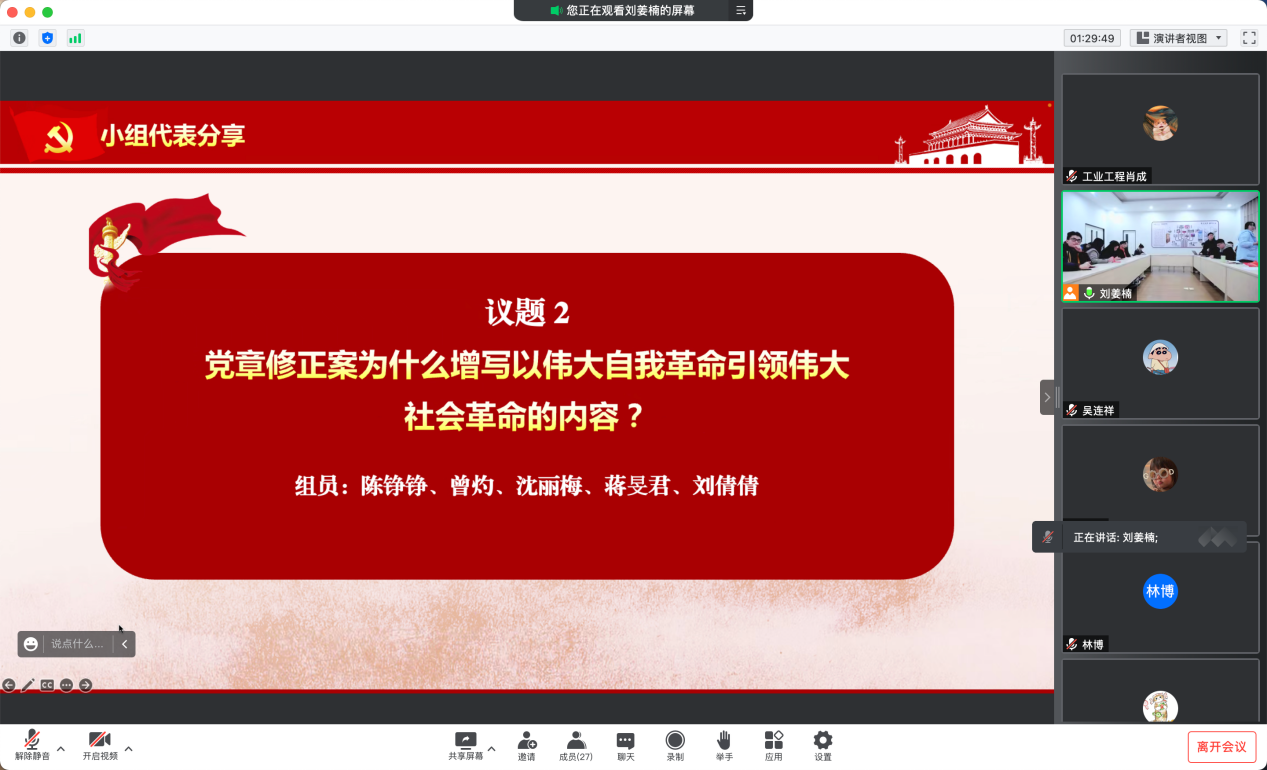Expand video options arrow beside 开启视频
This screenshot has width=1267, height=770.
pos(128,748)
